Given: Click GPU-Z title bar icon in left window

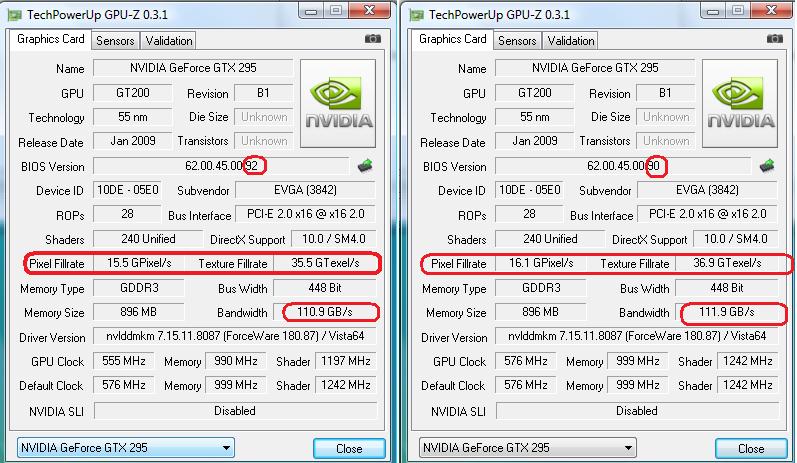Looking at the screenshot, I should click(x=14, y=15).
